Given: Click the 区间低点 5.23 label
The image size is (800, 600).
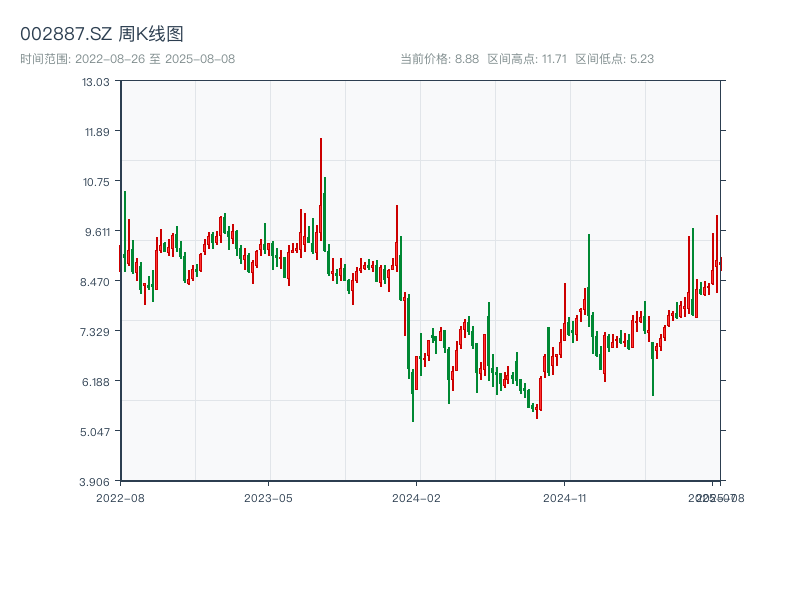Looking at the screenshot, I should click(x=615, y=59).
